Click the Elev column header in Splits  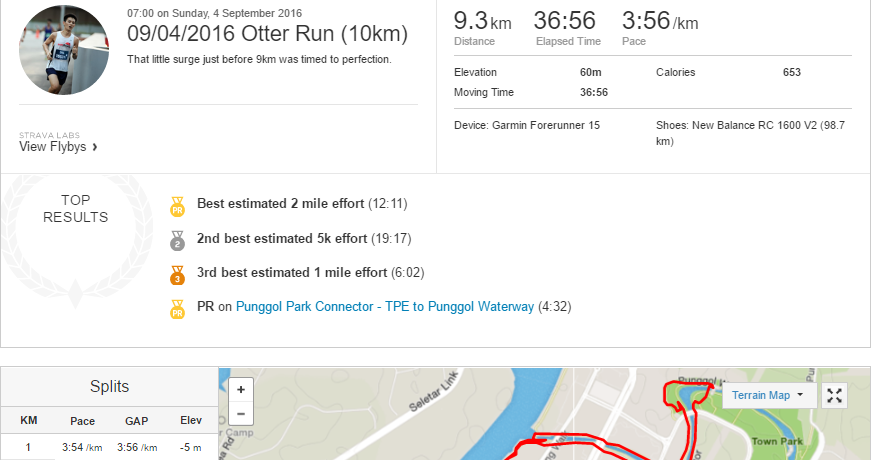pyautogui.click(x=191, y=421)
